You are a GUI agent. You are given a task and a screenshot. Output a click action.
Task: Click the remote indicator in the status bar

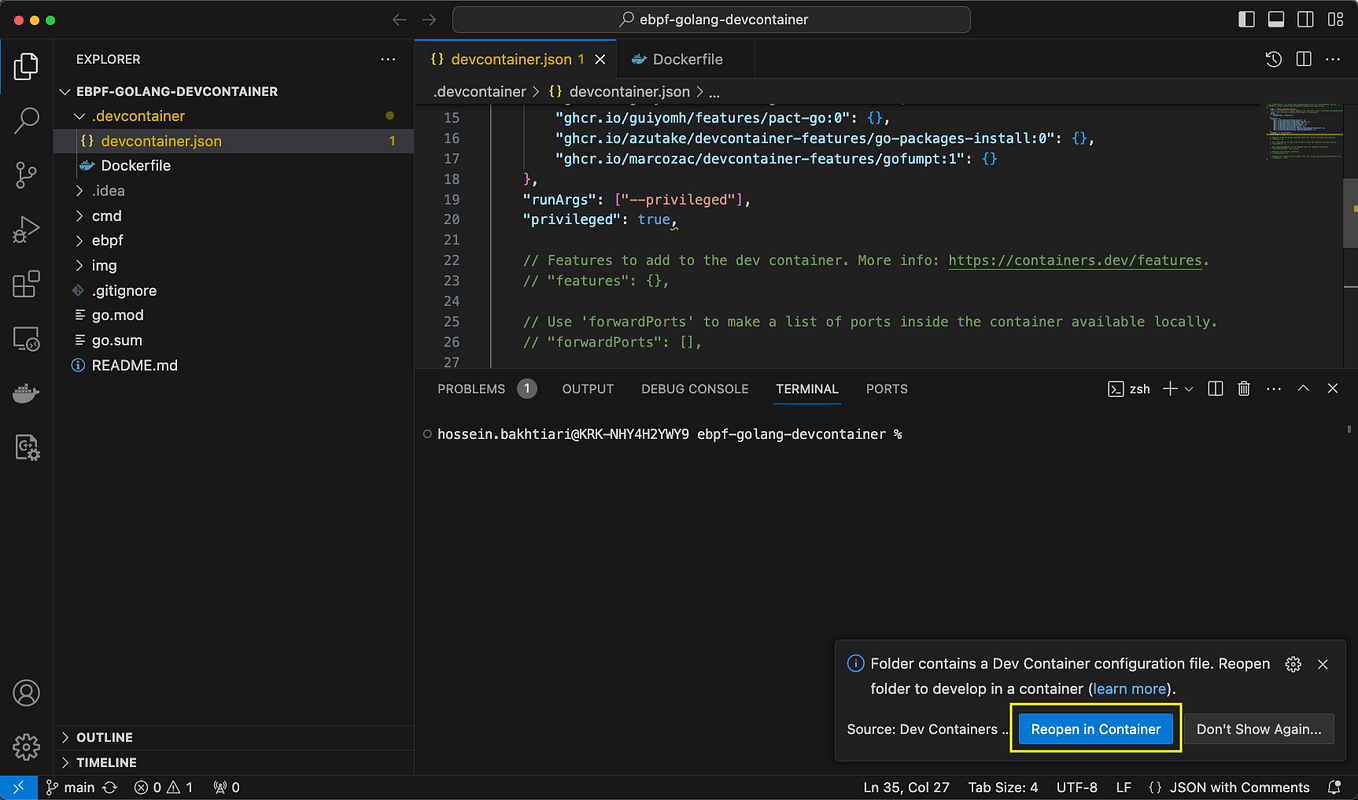[x=19, y=787]
